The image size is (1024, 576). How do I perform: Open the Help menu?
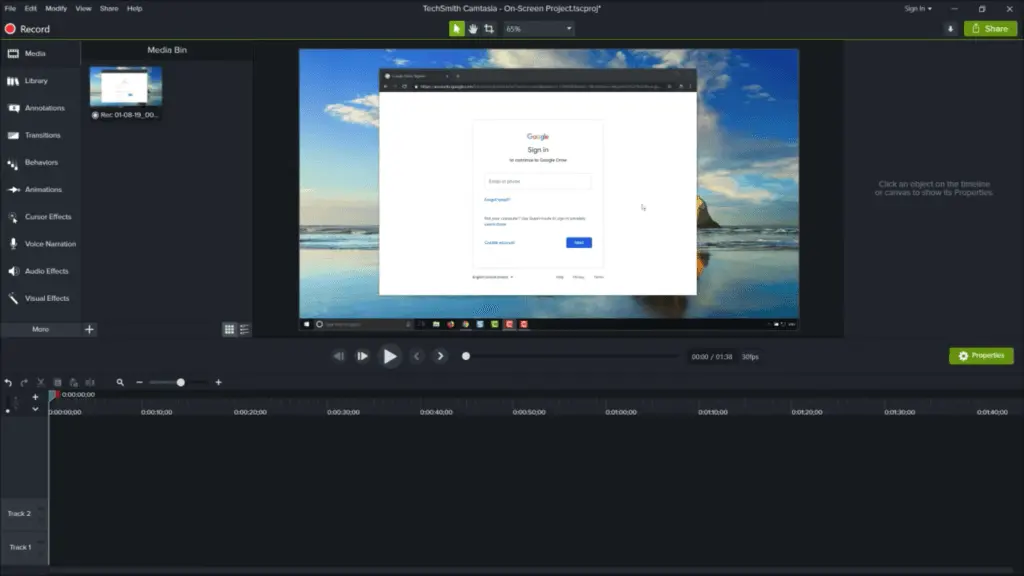(135, 8)
